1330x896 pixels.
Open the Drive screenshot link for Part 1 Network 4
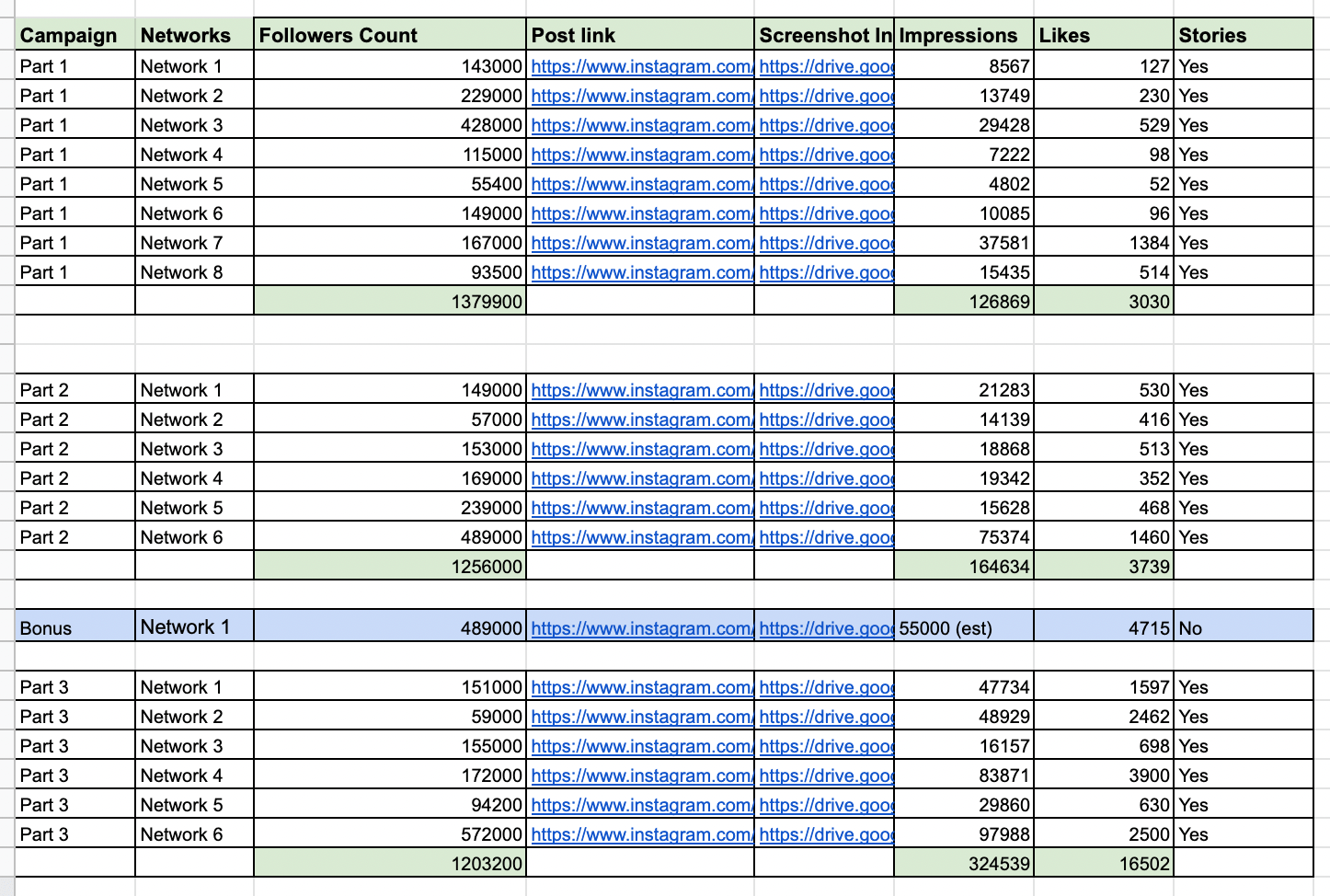pyautogui.click(x=825, y=155)
